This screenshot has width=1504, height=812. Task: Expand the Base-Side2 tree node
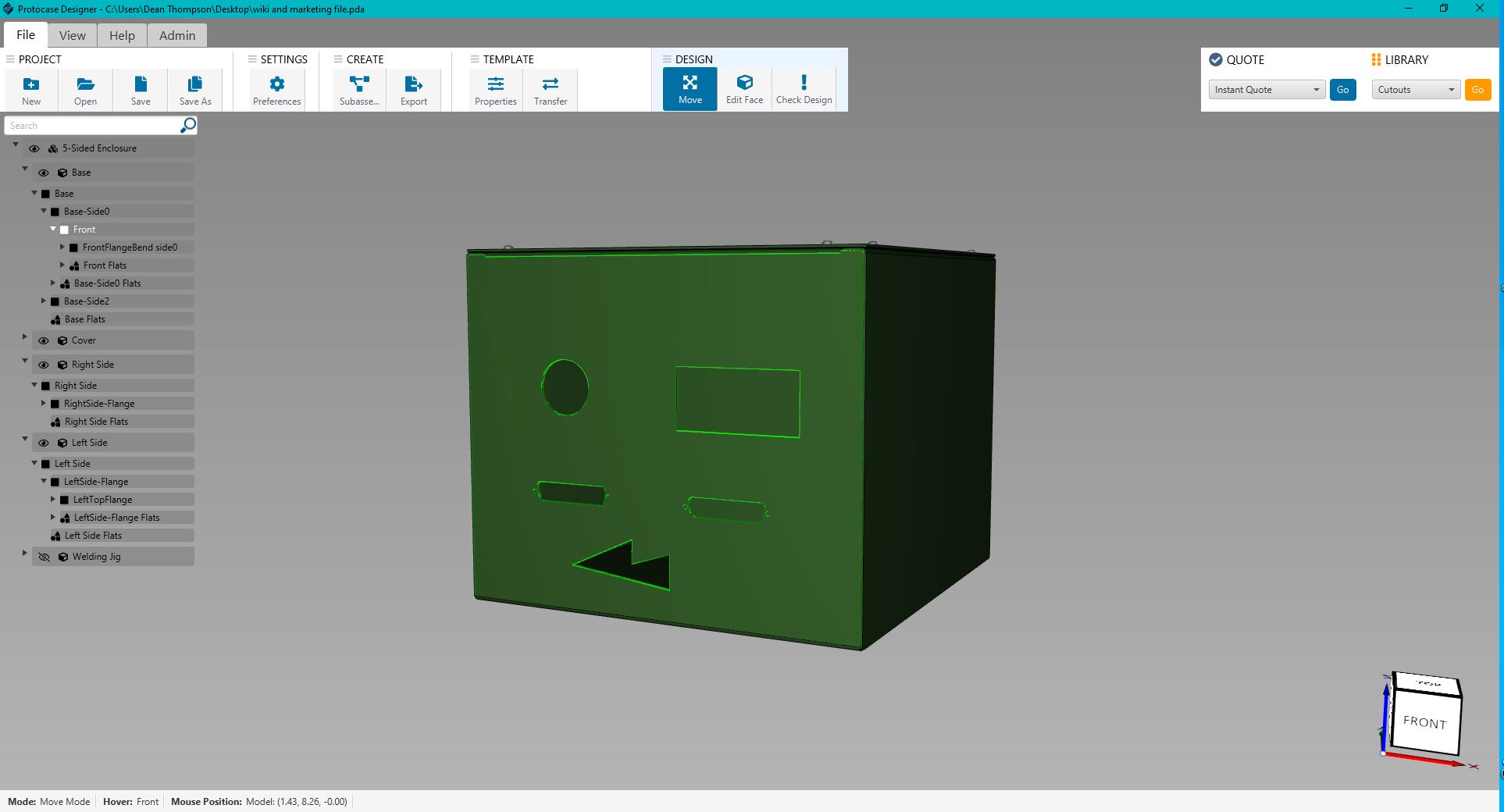point(44,301)
